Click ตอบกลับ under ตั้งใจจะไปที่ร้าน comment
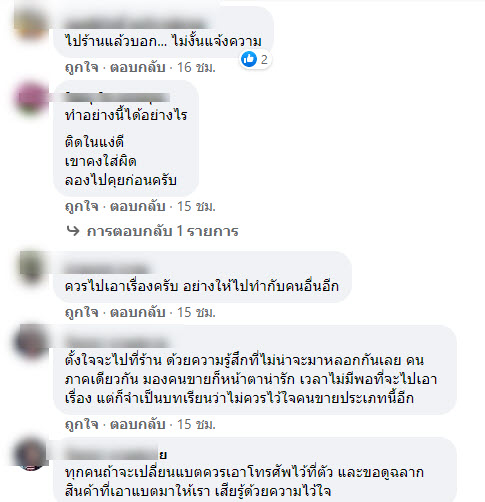Image resolution: width=485 pixels, height=502 pixels. pyautogui.click(x=138, y=424)
